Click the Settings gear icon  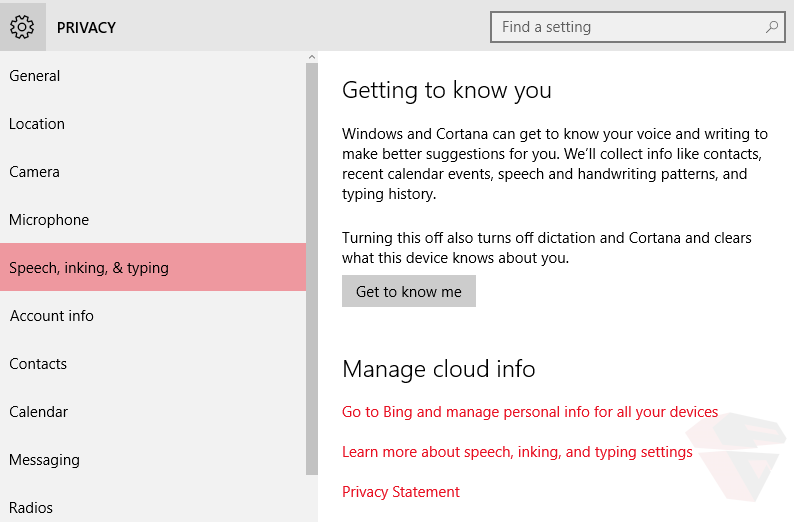22,27
